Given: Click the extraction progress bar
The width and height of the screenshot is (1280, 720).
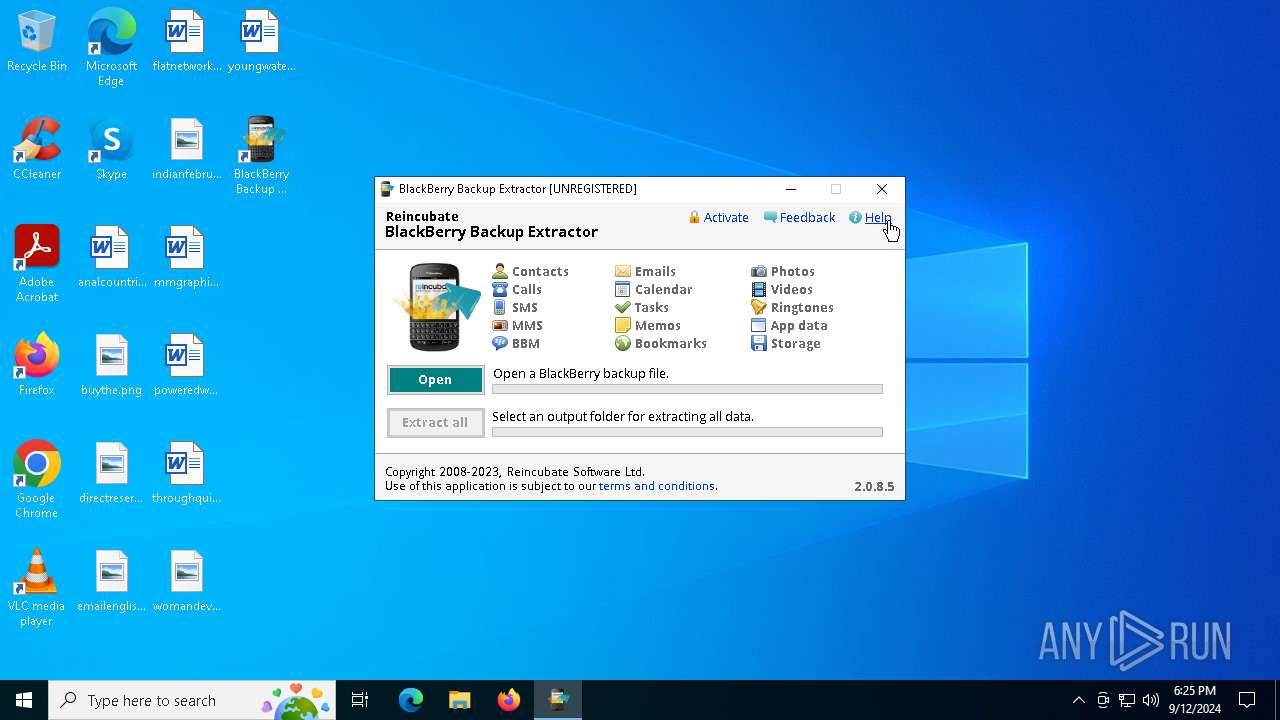Looking at the screenshot, I should (x=687, y=432).
